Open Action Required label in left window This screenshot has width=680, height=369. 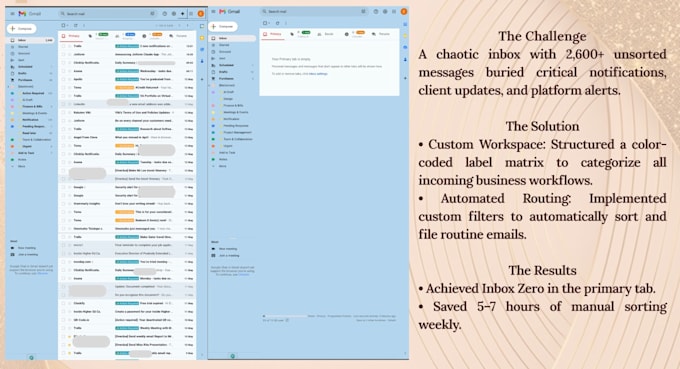coord(33,93)
